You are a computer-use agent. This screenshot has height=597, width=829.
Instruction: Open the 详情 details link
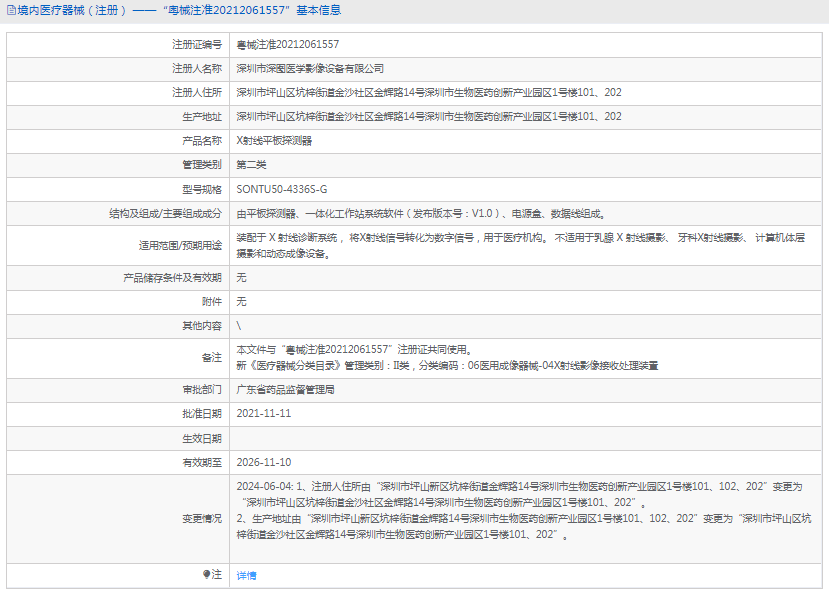pyautogui.click(x=246, y=576)
